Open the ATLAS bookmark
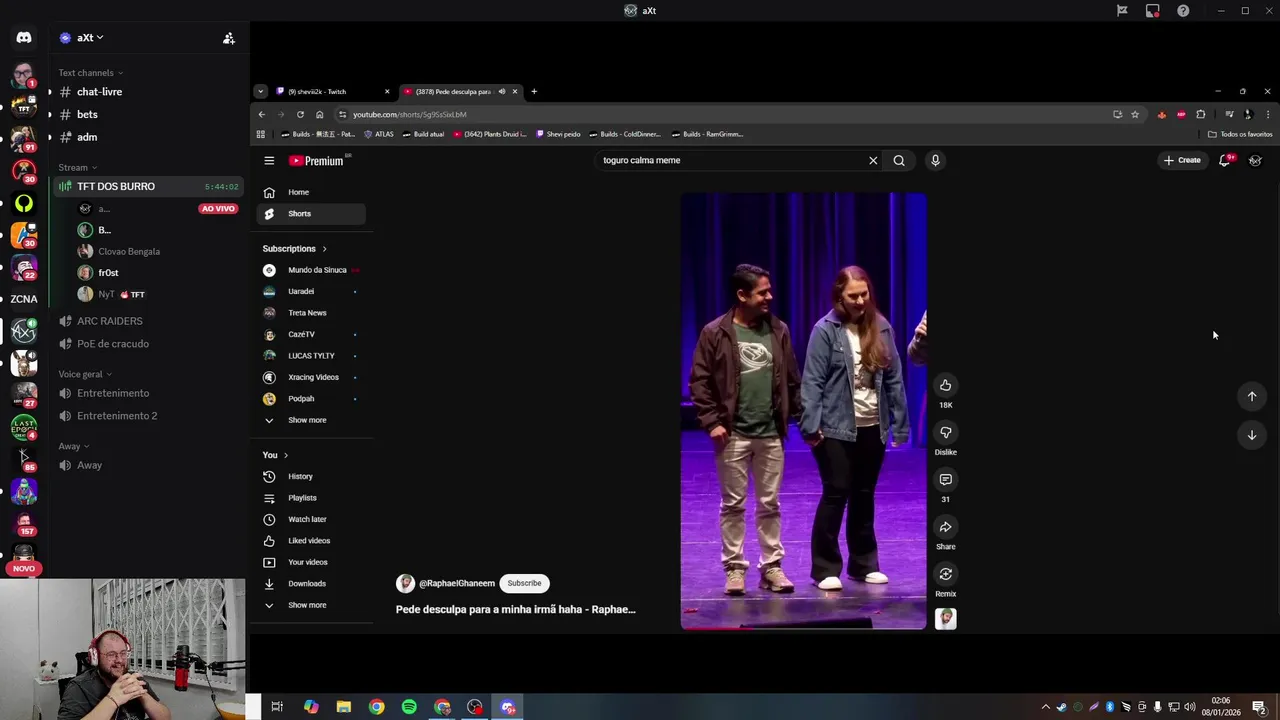The image size is (1280, 720). 378,134
